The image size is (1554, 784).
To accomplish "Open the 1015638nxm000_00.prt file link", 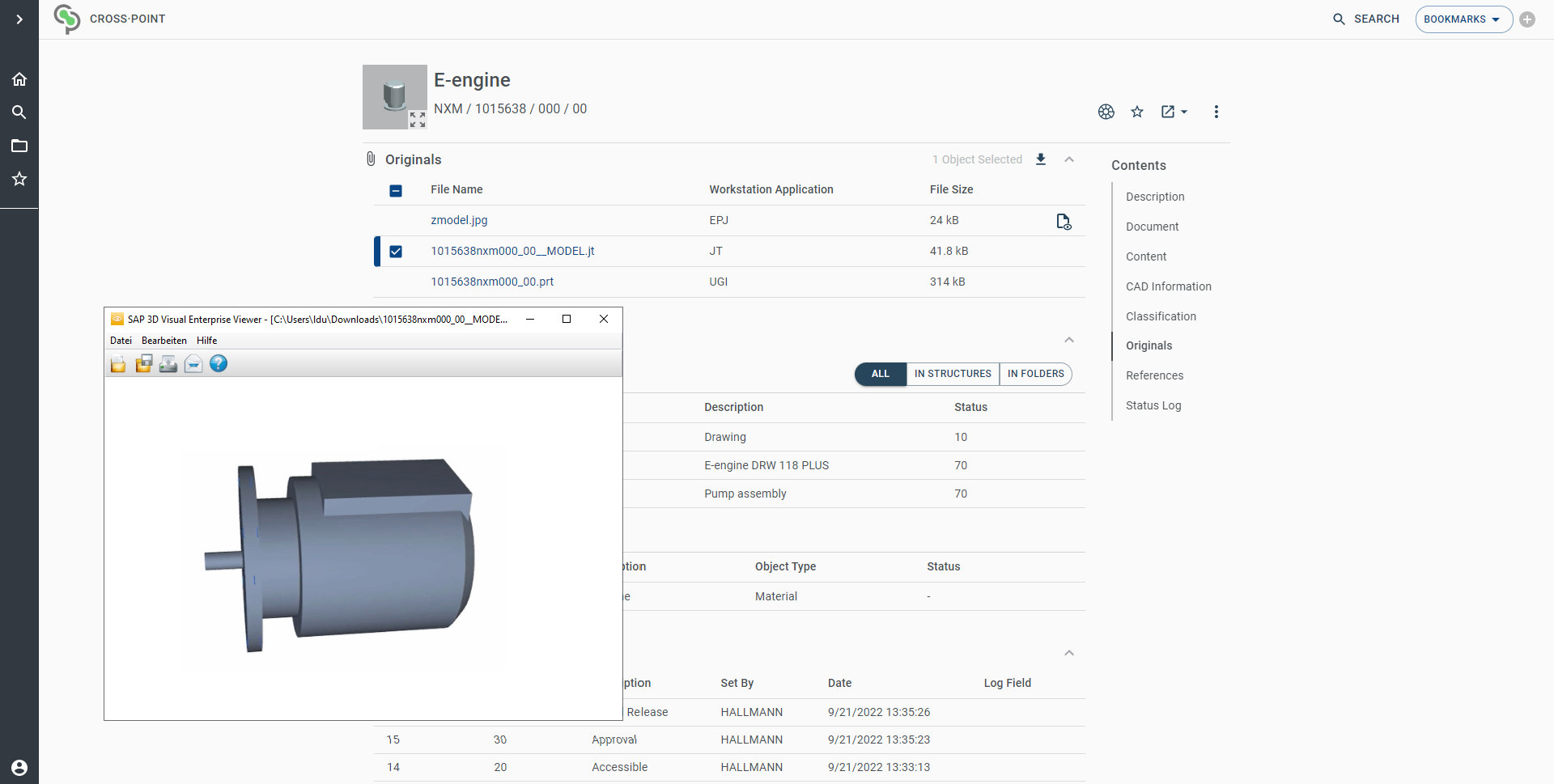I will pos(492,282).
